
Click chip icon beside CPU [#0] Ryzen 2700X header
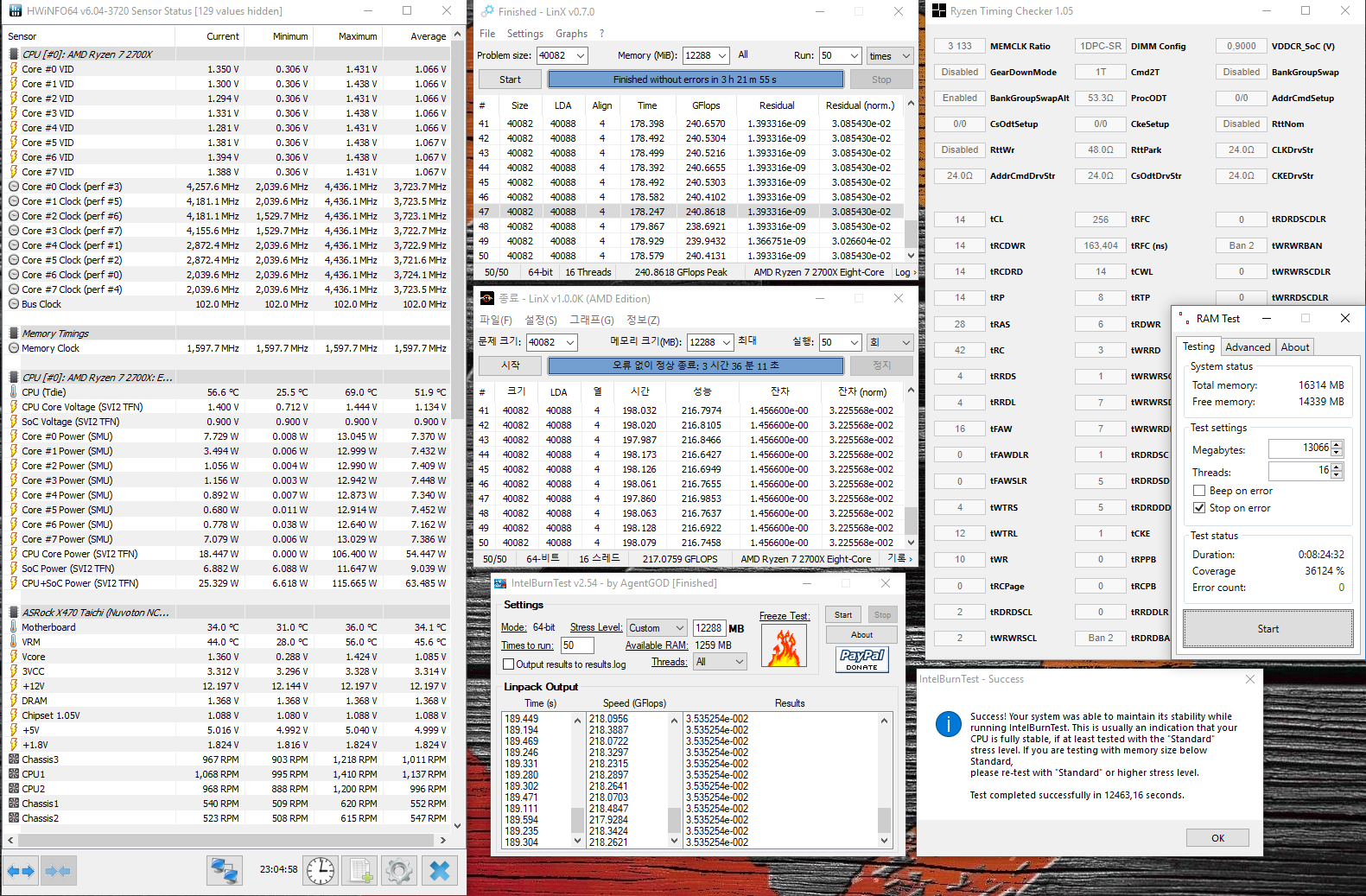click(x=13, y=54)
